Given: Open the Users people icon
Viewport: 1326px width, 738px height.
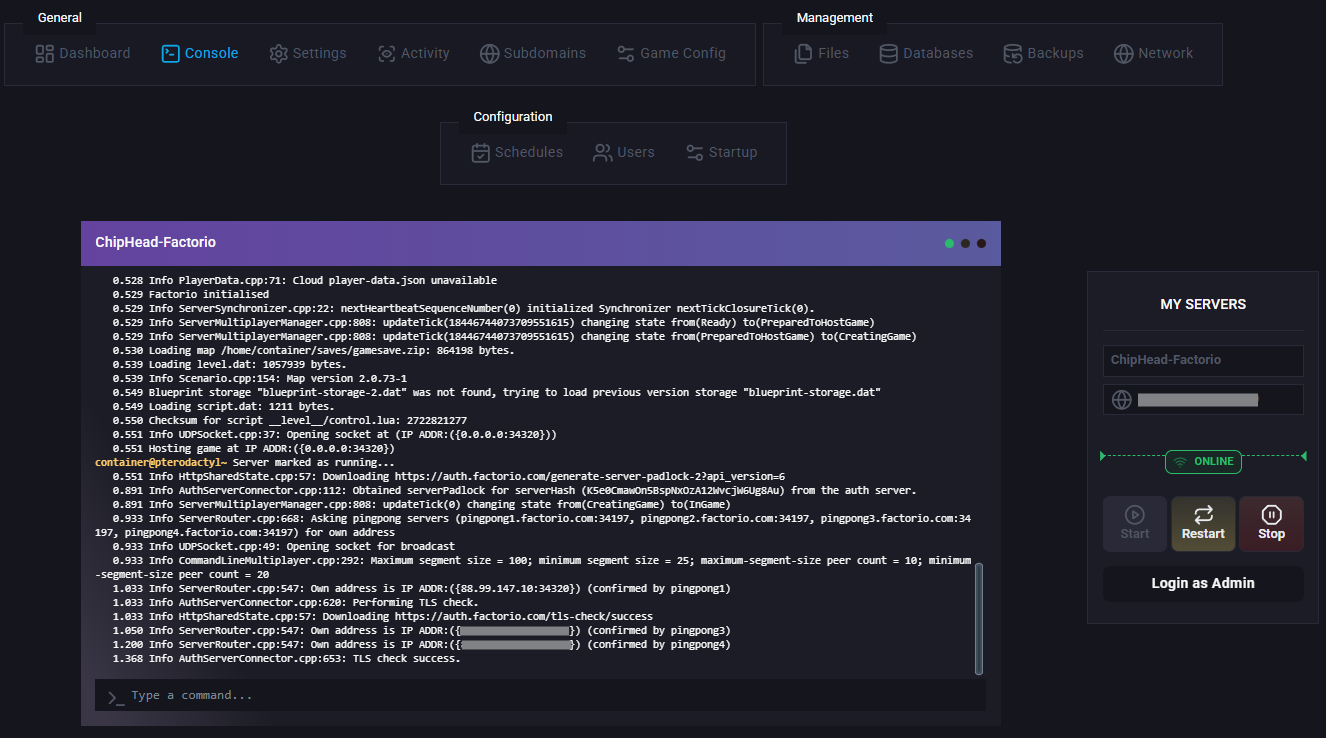Looking at the screenshot, I should tap(602, 152).
